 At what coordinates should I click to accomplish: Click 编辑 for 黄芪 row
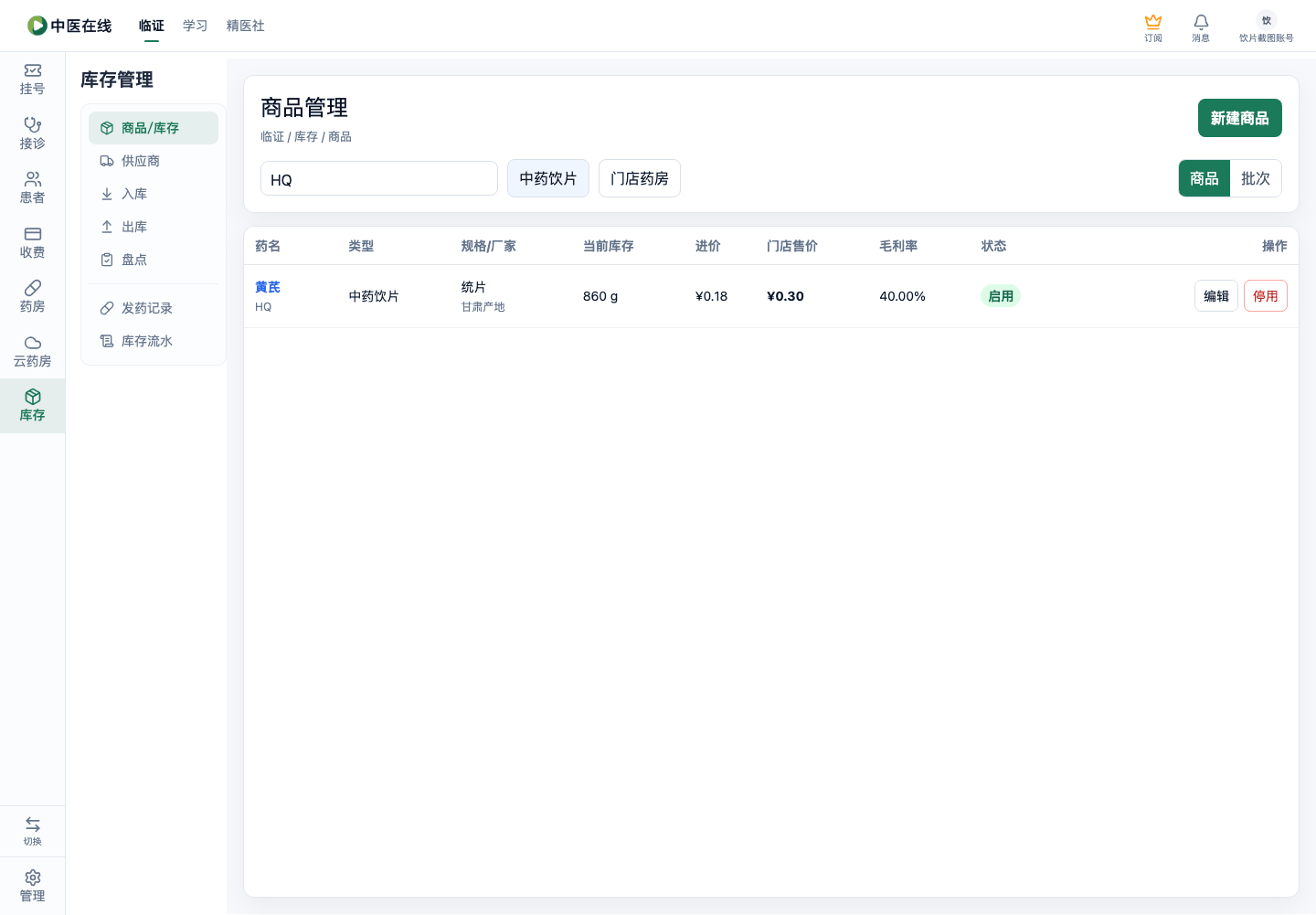(x=1216, y=296)
